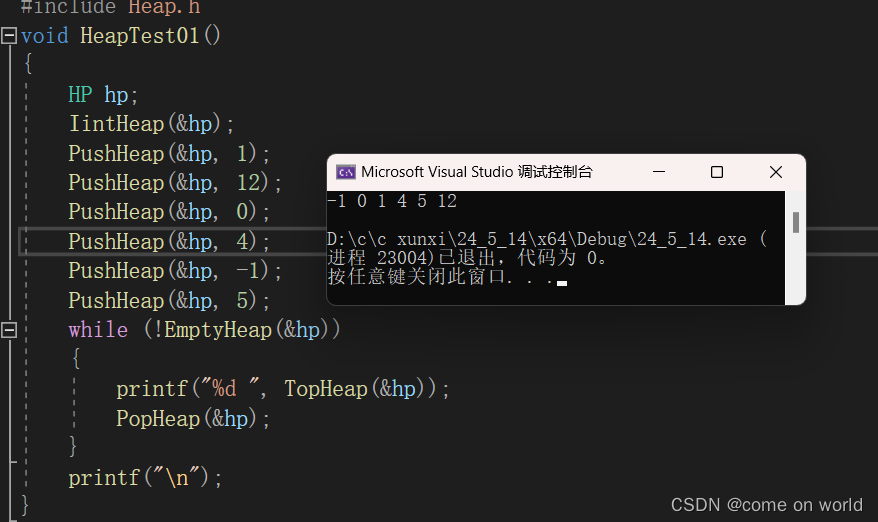This screenshot has height=522, width=878.
Task: Minimize the debug console window
Action: tap(659, 172)
